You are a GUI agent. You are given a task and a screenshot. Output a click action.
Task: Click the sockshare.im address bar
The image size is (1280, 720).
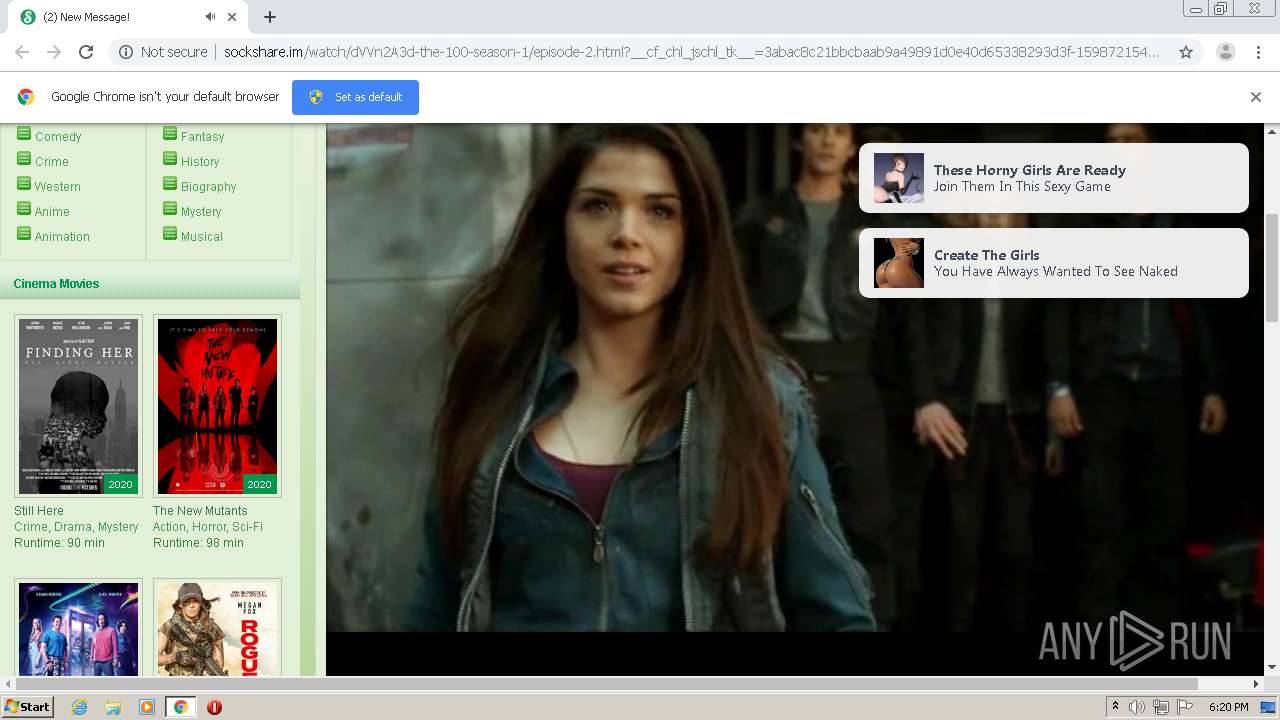click(692, 52)
